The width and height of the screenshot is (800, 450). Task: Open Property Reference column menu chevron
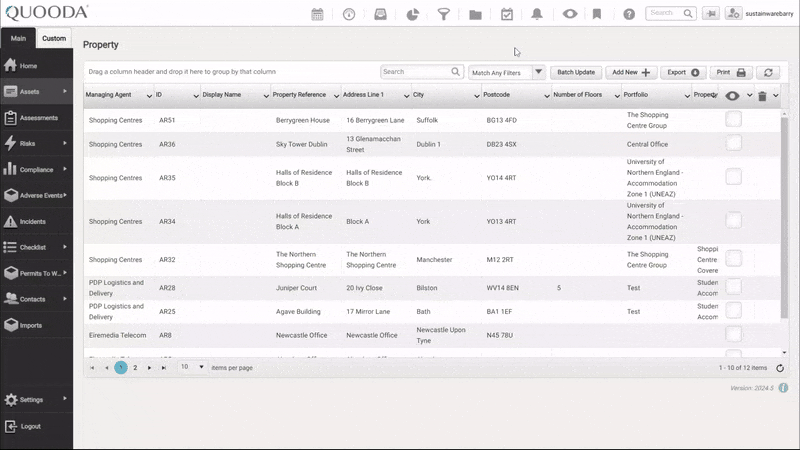click(x=336, y=96)
